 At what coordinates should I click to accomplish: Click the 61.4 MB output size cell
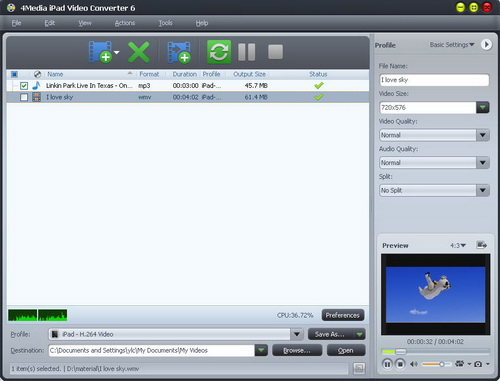[x=256, y=97]
